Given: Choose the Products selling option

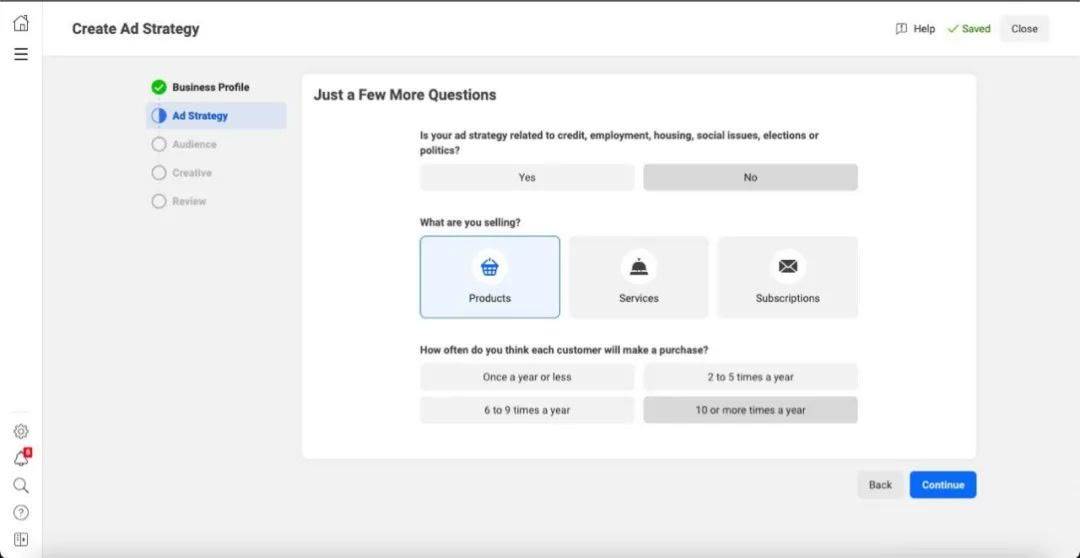Looking at the screenshot, I should pyautogui.click(x=490, y=277).
